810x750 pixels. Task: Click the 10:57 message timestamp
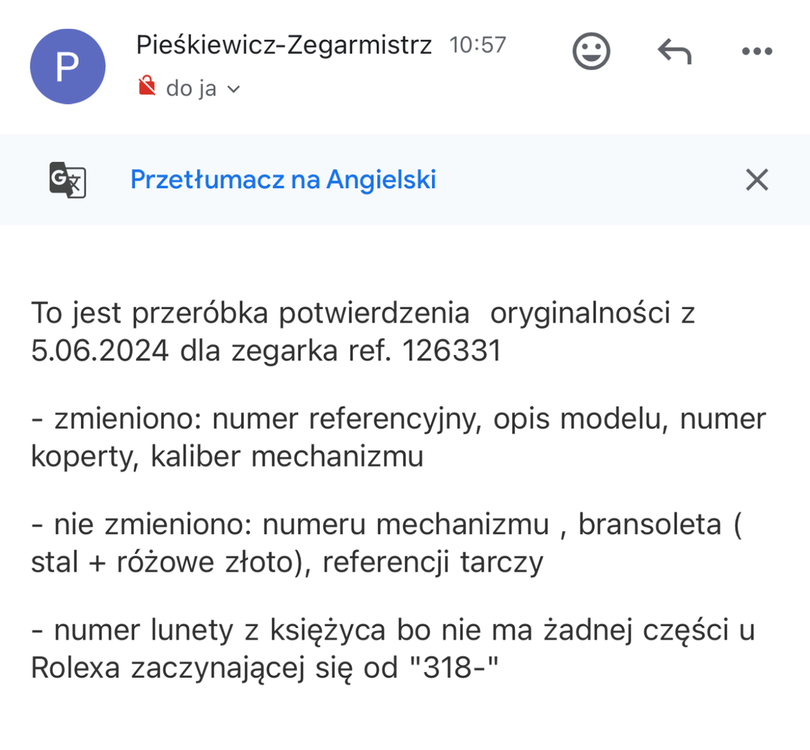478,45
